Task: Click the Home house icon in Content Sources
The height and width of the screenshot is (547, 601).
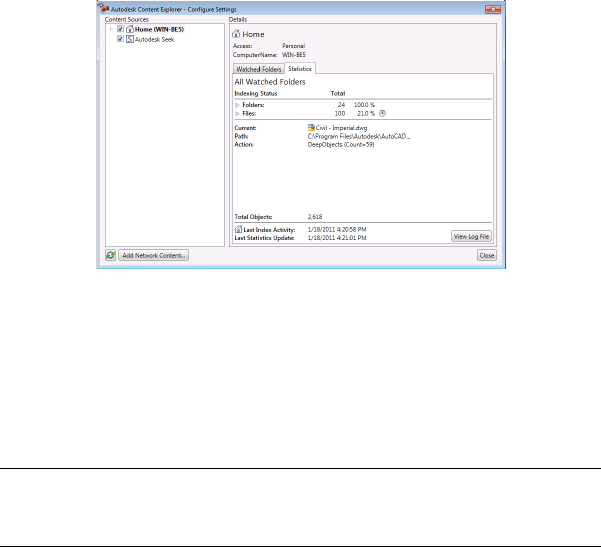Action: 130,29
